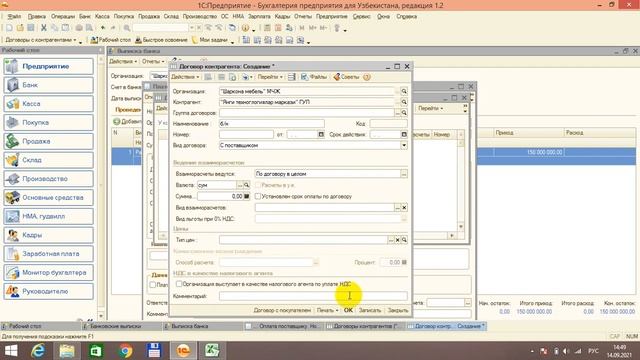The height and width of the screenshot is (360, 640).
Task: Open the НМА, гудвилл section
Action: click(x=49, y=216)
